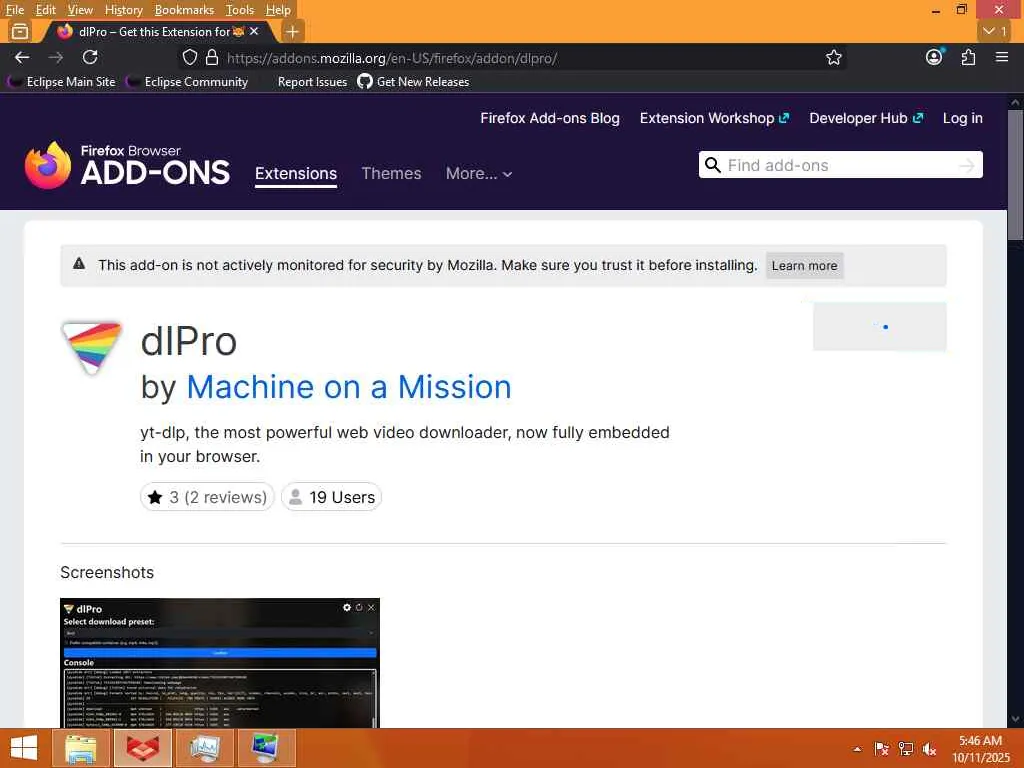The image size is (1024, 768).
Task: Go back using the browser back arrow
Action: 22,57
